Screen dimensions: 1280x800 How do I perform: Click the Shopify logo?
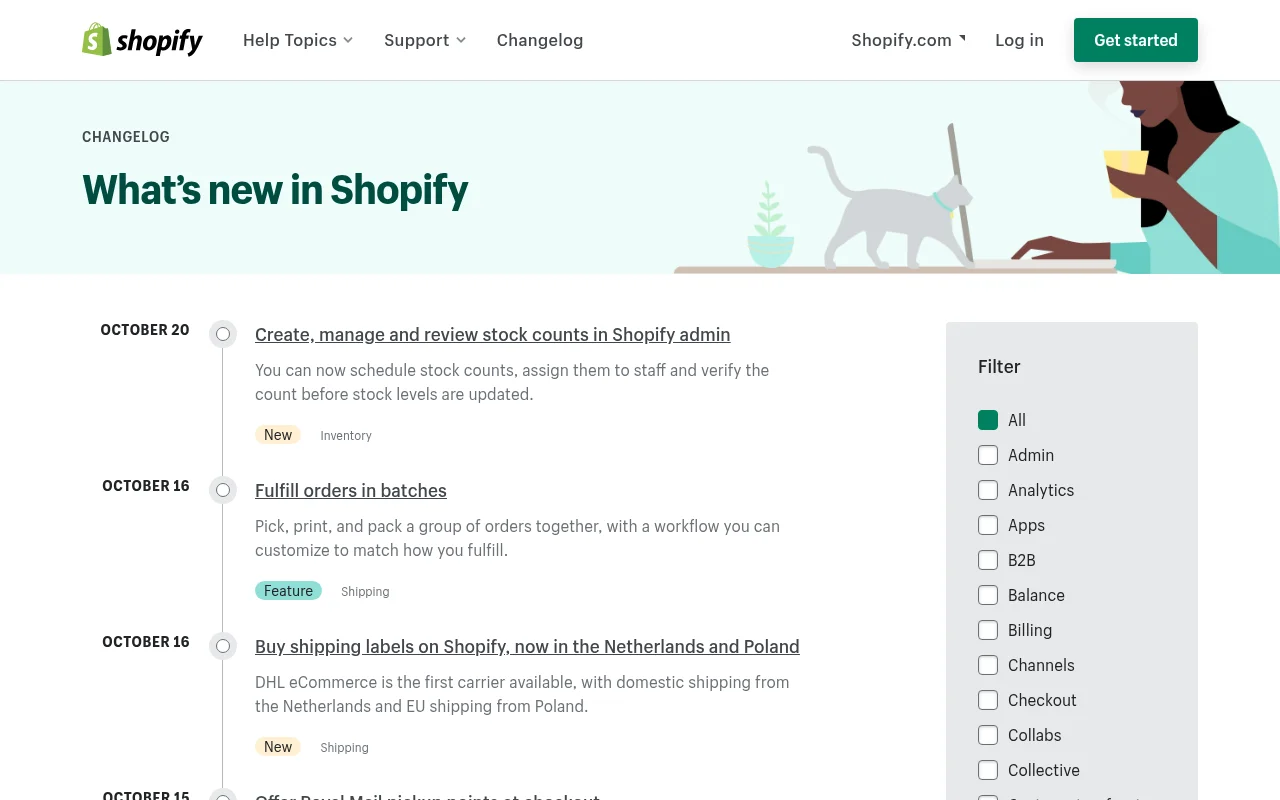pos(142,40)
